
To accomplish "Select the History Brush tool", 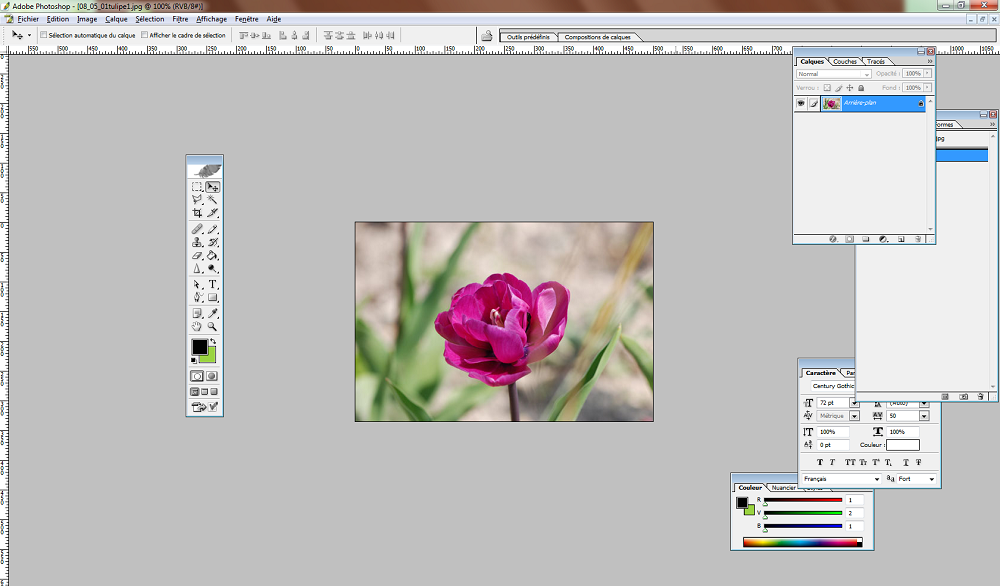I will click(212, 242).
